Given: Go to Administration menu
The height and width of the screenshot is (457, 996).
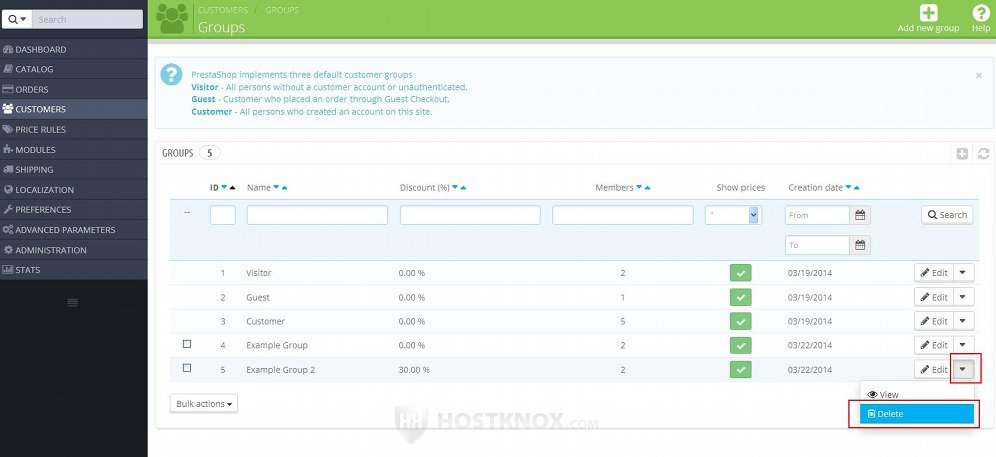Looking at the screenshot, I should click(74, 250).
